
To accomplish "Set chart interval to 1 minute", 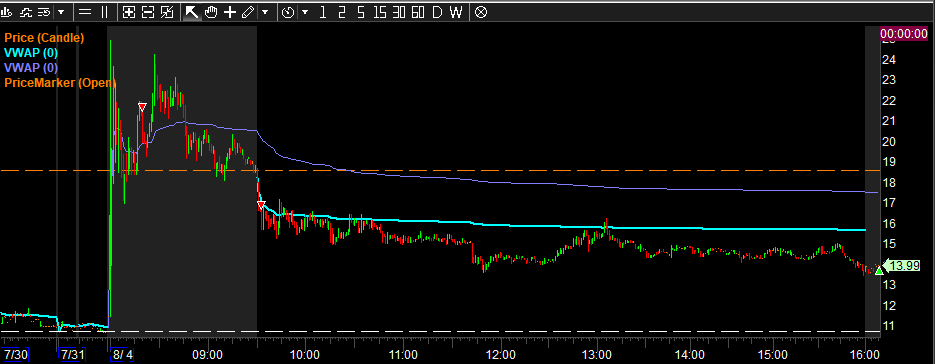I will [323, 12].
